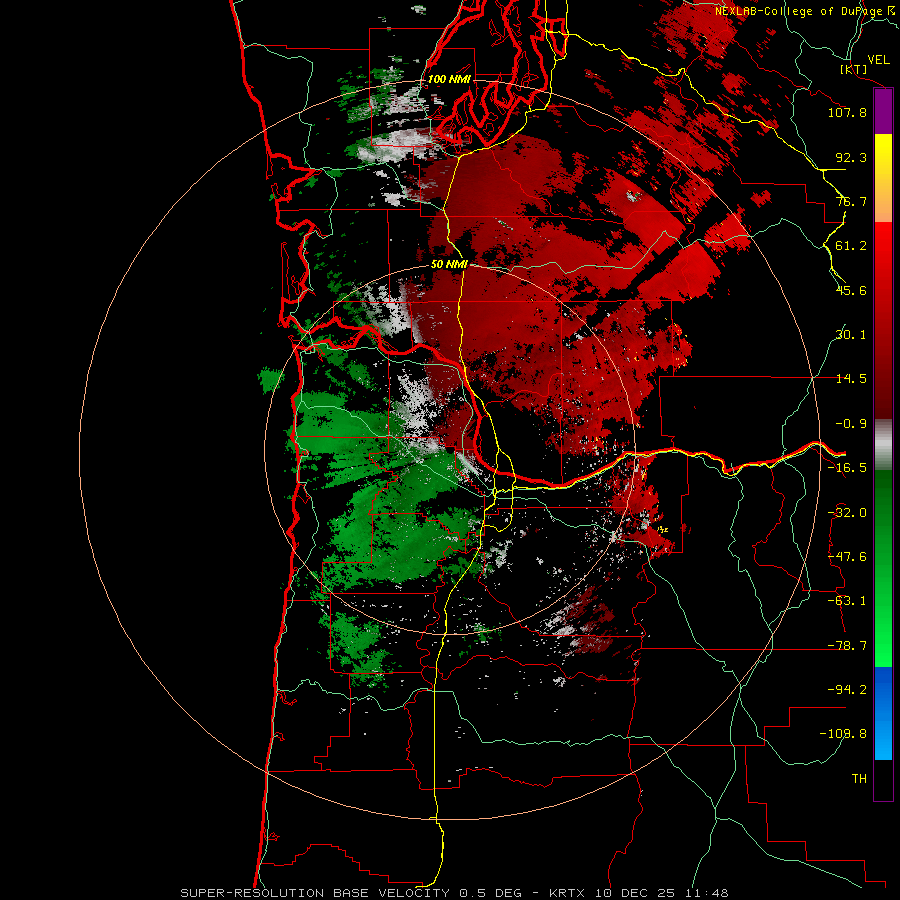Click the -47.6 velocity scale value
This screenshot has width=900, height=900.
[847, 557]
